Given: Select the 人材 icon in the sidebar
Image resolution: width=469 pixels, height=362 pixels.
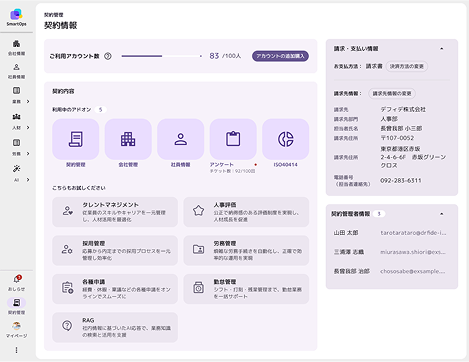Looking at the screenshot, I should 16,117.
